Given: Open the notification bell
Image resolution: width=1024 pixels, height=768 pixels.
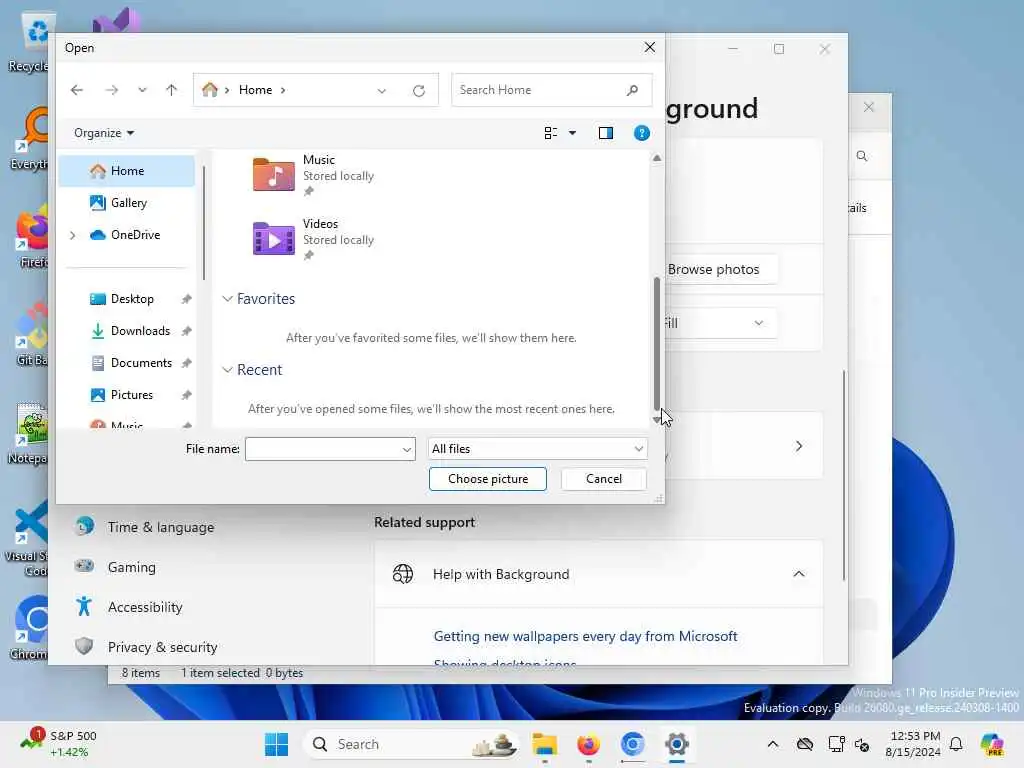Looking at the screenshot, I should pyautogui.click(x=956, y=744).
